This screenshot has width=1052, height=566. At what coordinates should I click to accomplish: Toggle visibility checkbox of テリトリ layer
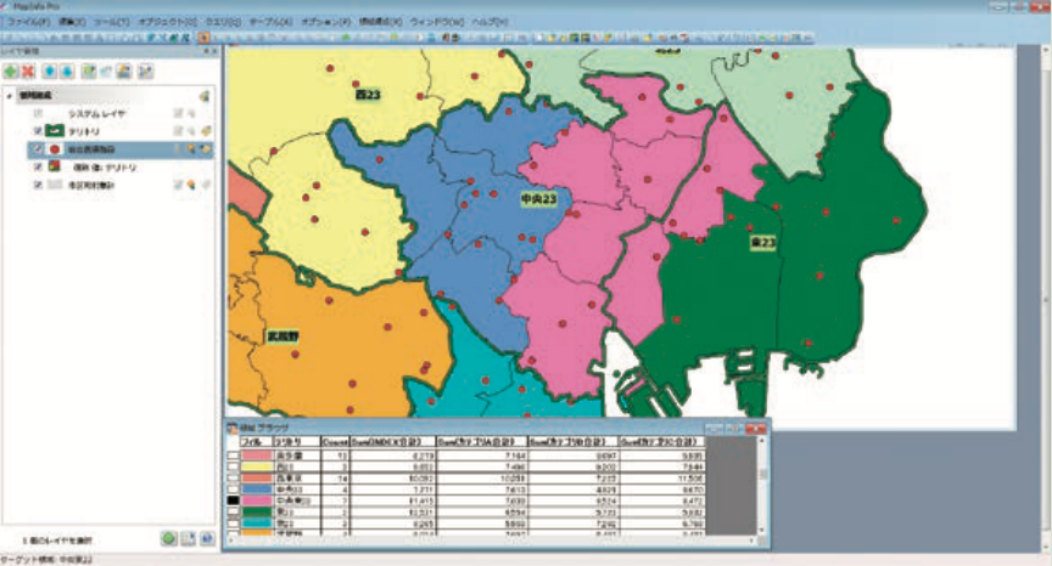(x=38, y=131)
